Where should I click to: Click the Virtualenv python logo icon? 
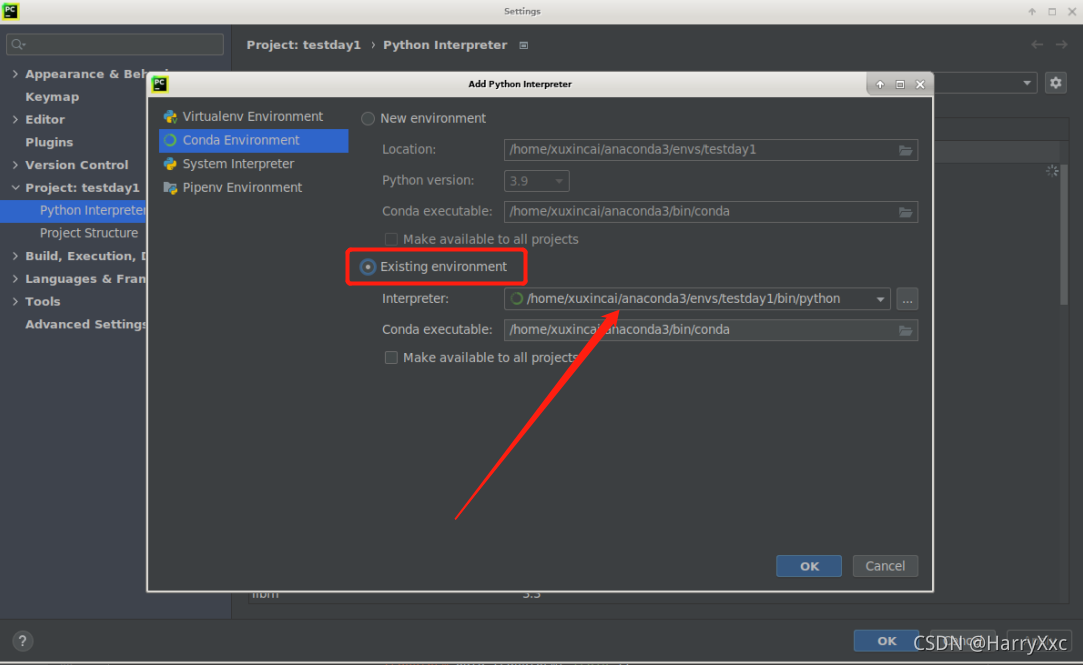pyautogui.click(x=170, y=117)
